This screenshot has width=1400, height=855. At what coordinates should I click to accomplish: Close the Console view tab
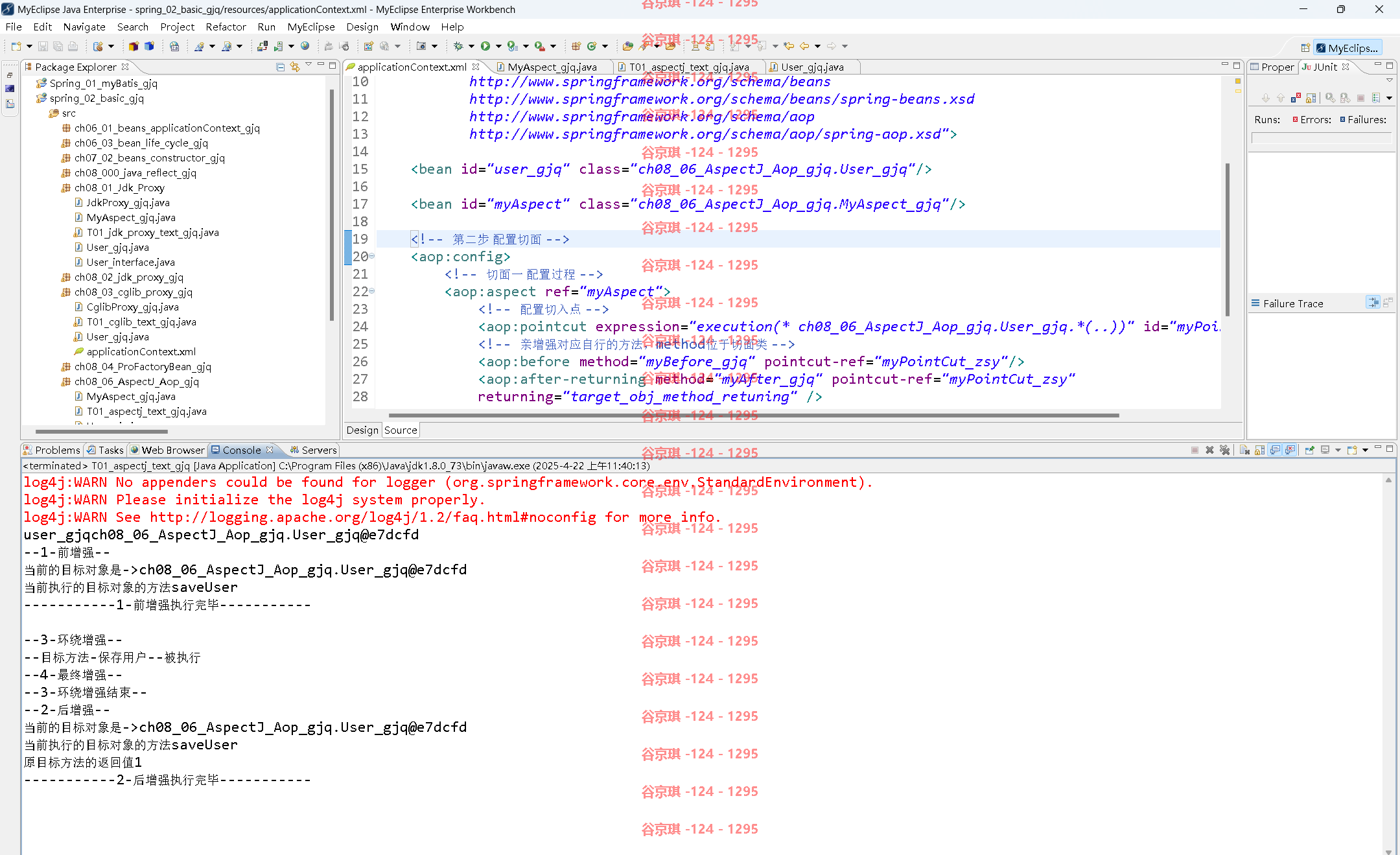pyautogui.click(x=270, y=450)
